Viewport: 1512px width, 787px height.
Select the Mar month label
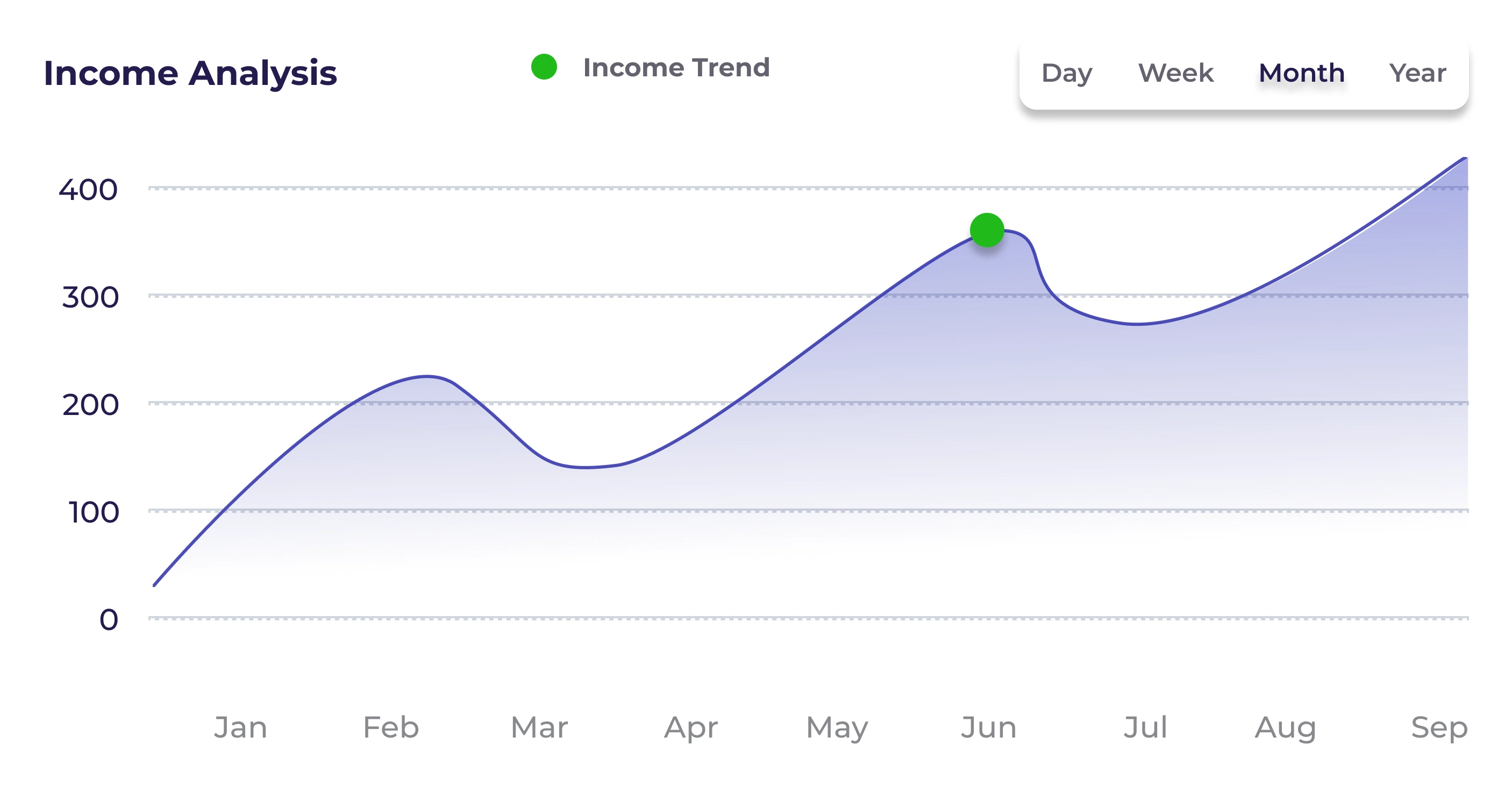pos(539,728)
